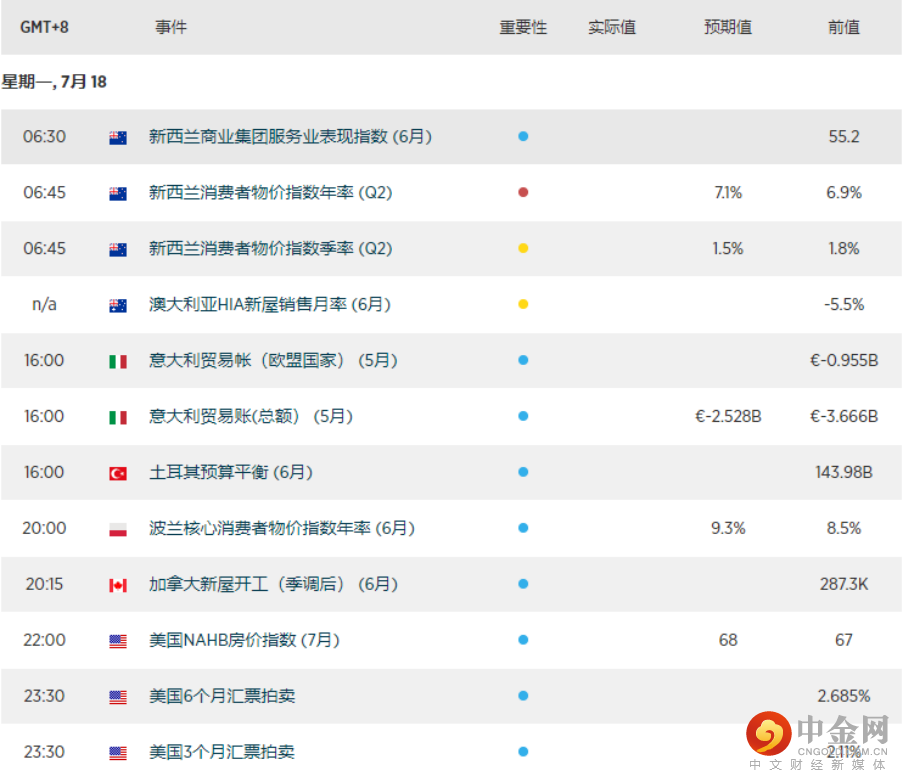
Task: Click flag beside 新西兰消费者物价指数年率 (Q2)
Action: coord(118,193)
